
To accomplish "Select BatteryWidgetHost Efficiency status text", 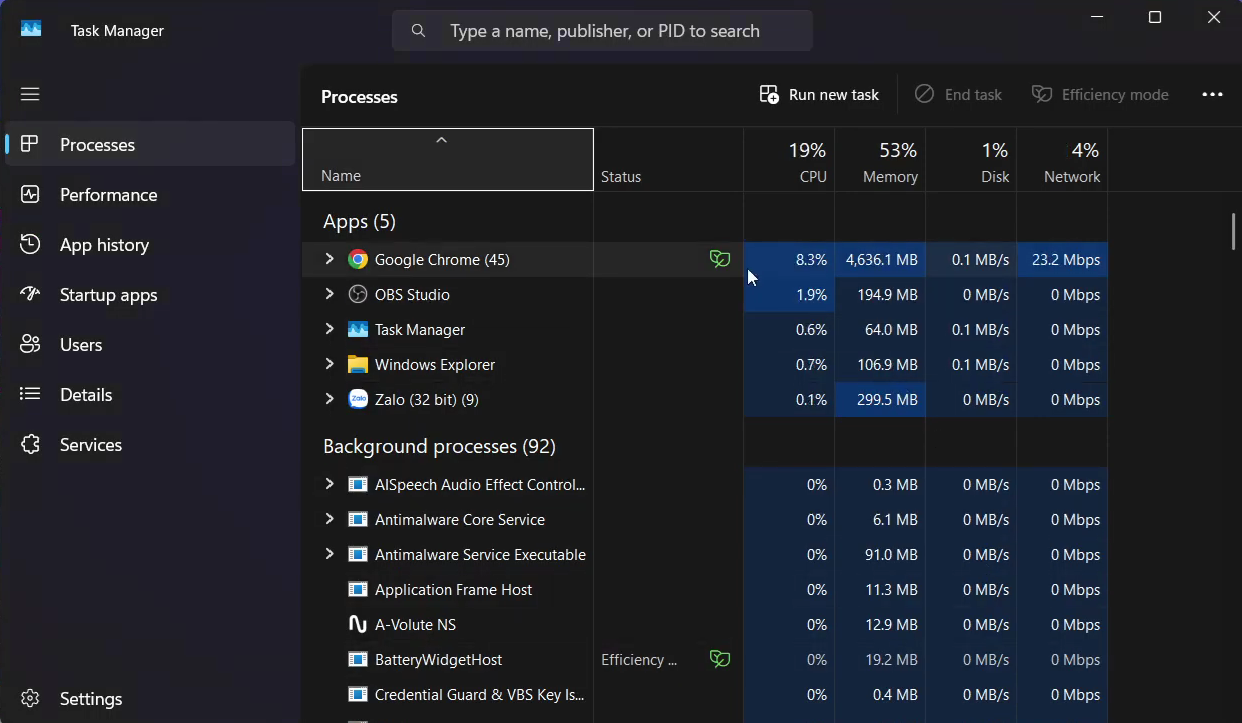I will 639,660.
